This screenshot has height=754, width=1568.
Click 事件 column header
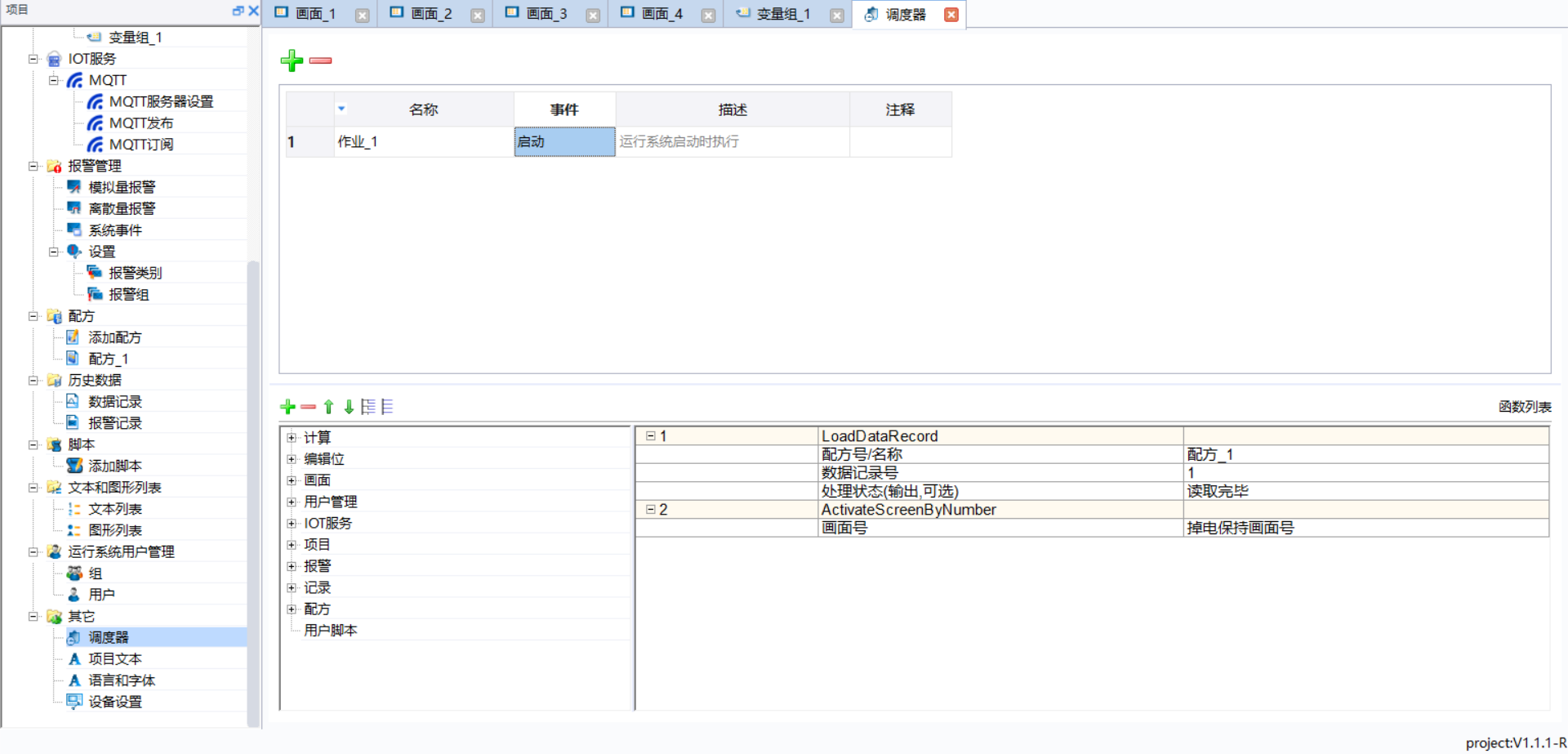(x=564, y=109)
